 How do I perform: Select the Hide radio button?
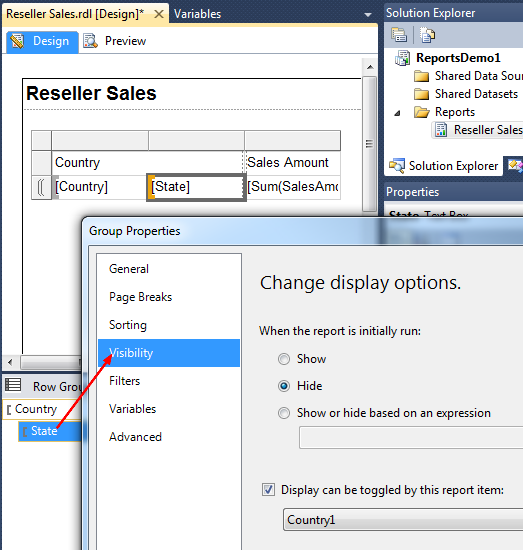[284, 386]
